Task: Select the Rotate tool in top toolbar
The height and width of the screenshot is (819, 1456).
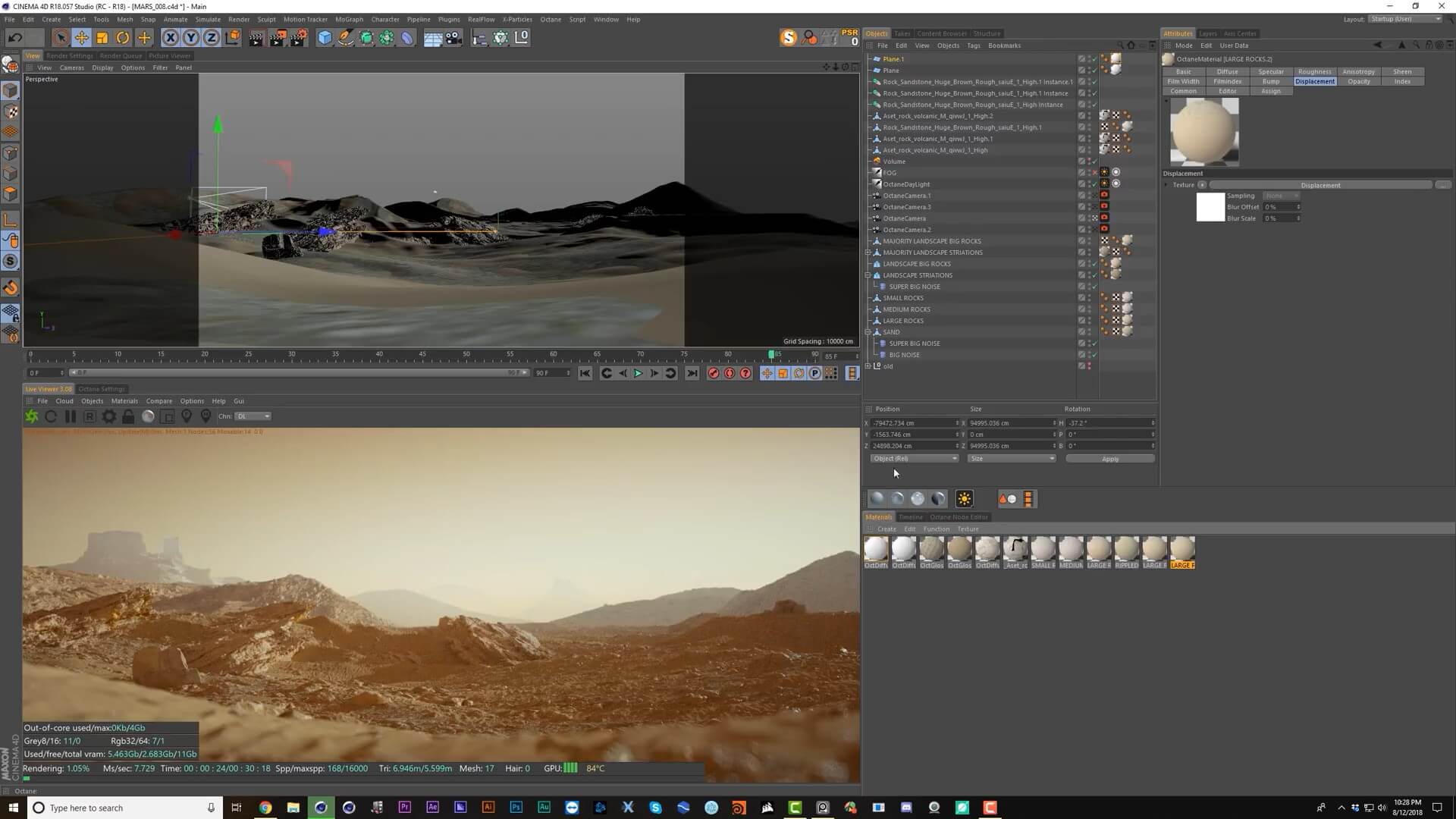Action: coord(122,37)
